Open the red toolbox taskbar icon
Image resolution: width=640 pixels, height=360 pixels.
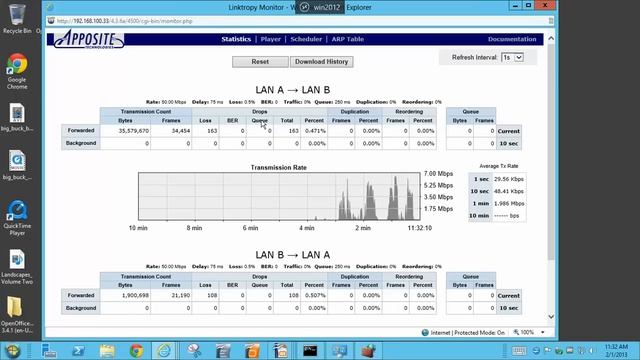pos(368,351)
